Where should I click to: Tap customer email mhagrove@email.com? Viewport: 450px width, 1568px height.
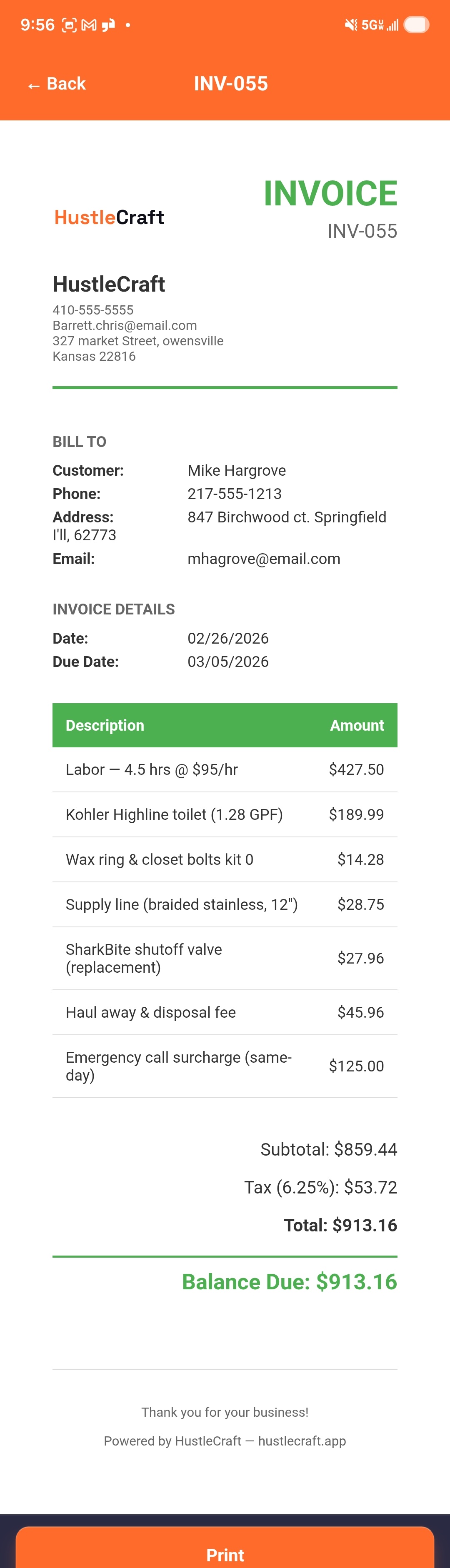click(264, 559)
